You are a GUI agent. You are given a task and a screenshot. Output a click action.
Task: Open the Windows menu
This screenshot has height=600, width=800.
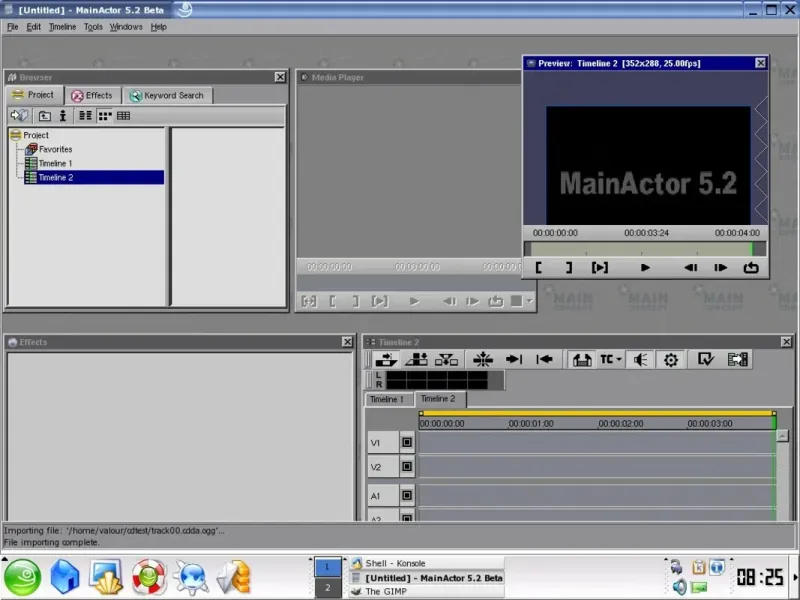click(126, 27)
